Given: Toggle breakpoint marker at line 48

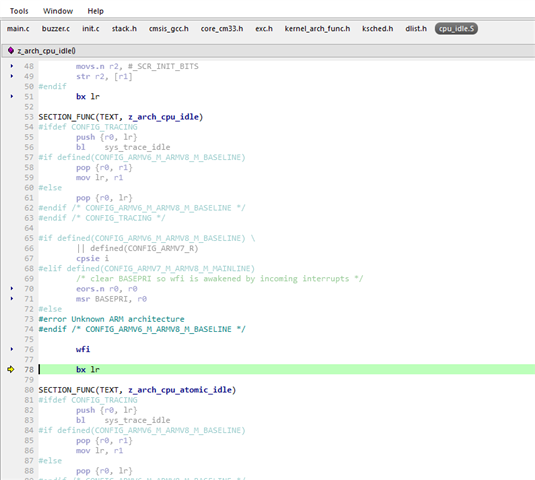Looking at the screenshot, I should 12,66.
